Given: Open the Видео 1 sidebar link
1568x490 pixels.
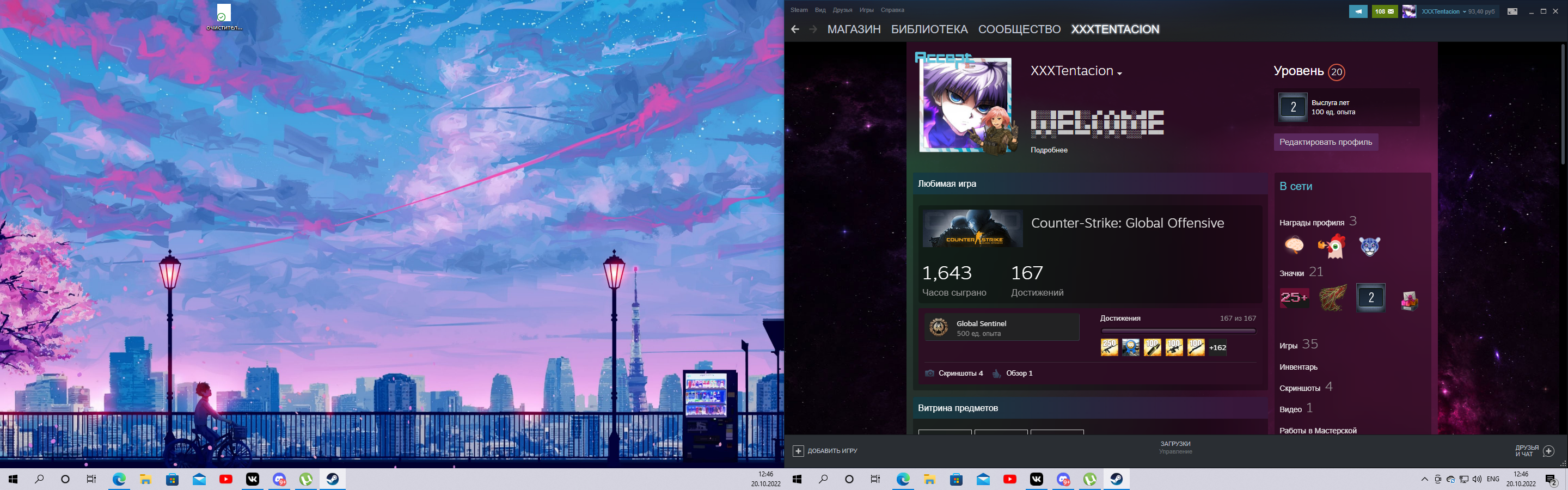Looking at the screenshot, I should (1296, 408).
